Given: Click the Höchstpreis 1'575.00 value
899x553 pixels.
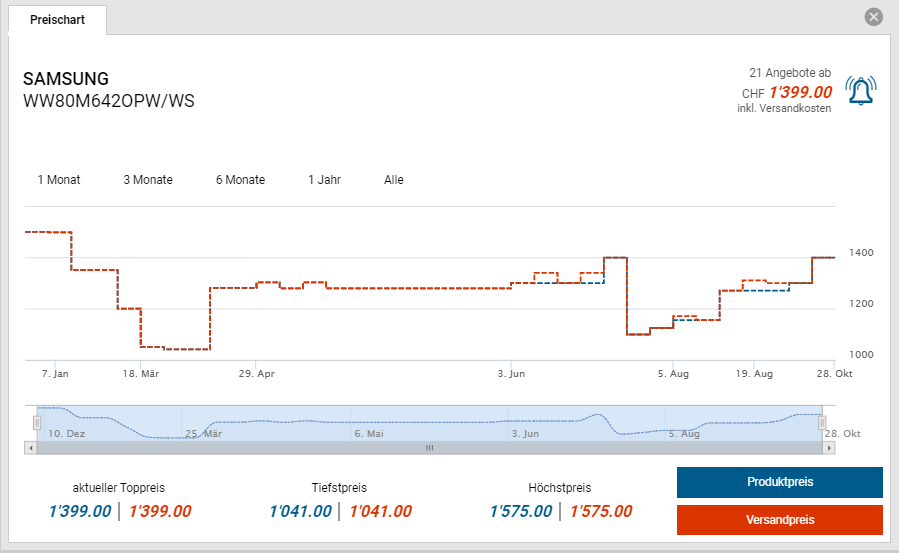Looking at the screenshot, I should click(520, 511).
